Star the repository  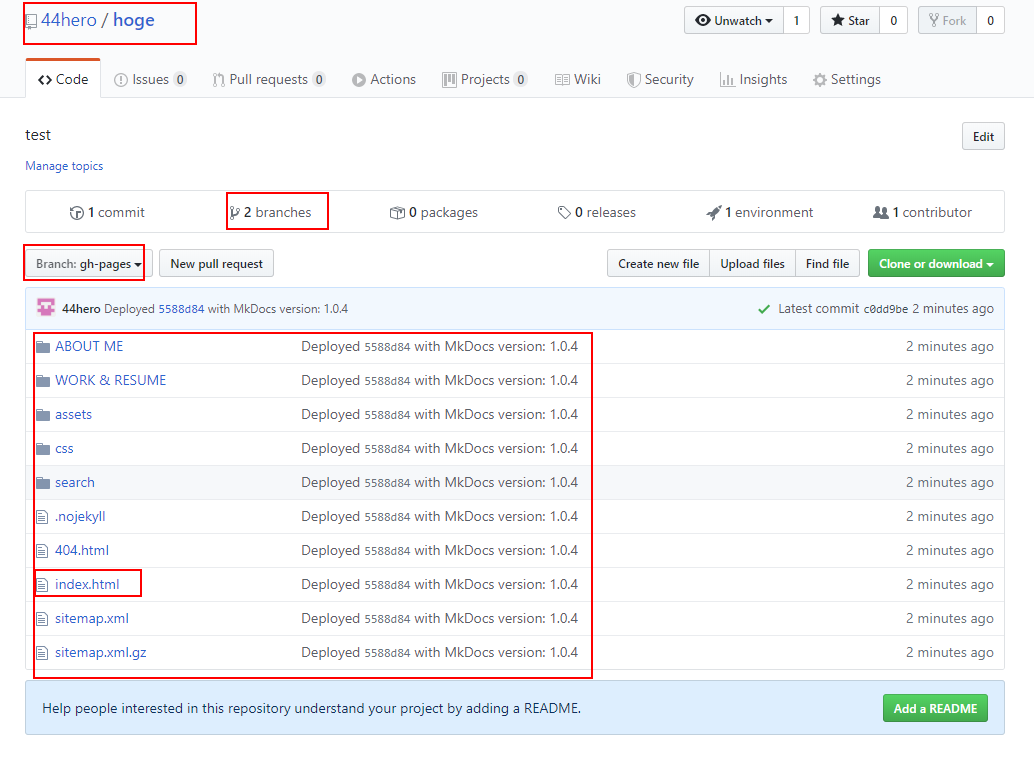point(850,20)
